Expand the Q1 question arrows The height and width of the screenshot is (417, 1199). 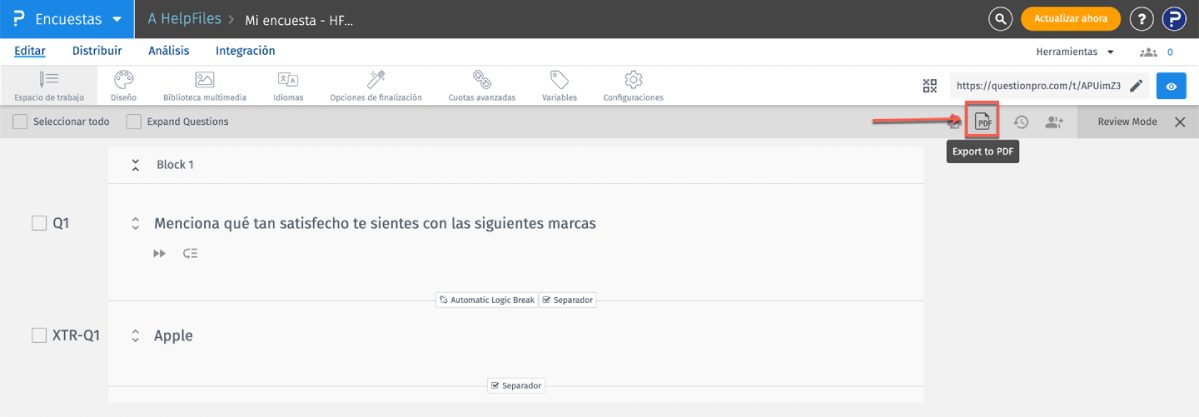[x=135, y=223]
